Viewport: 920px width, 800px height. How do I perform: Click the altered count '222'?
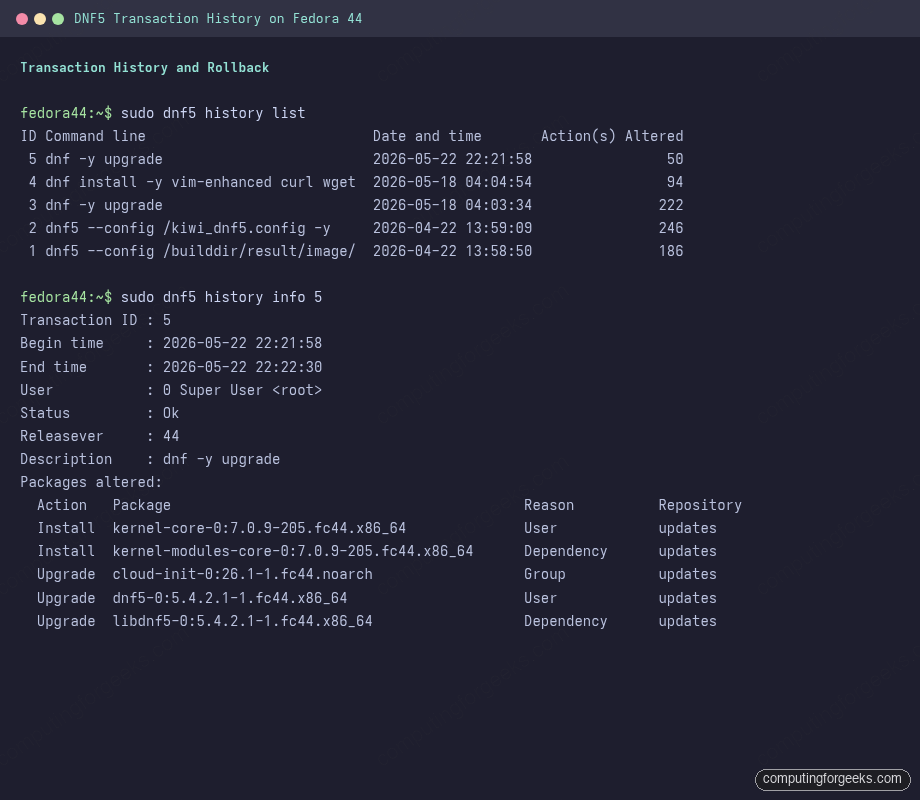(x=671, y=205)
